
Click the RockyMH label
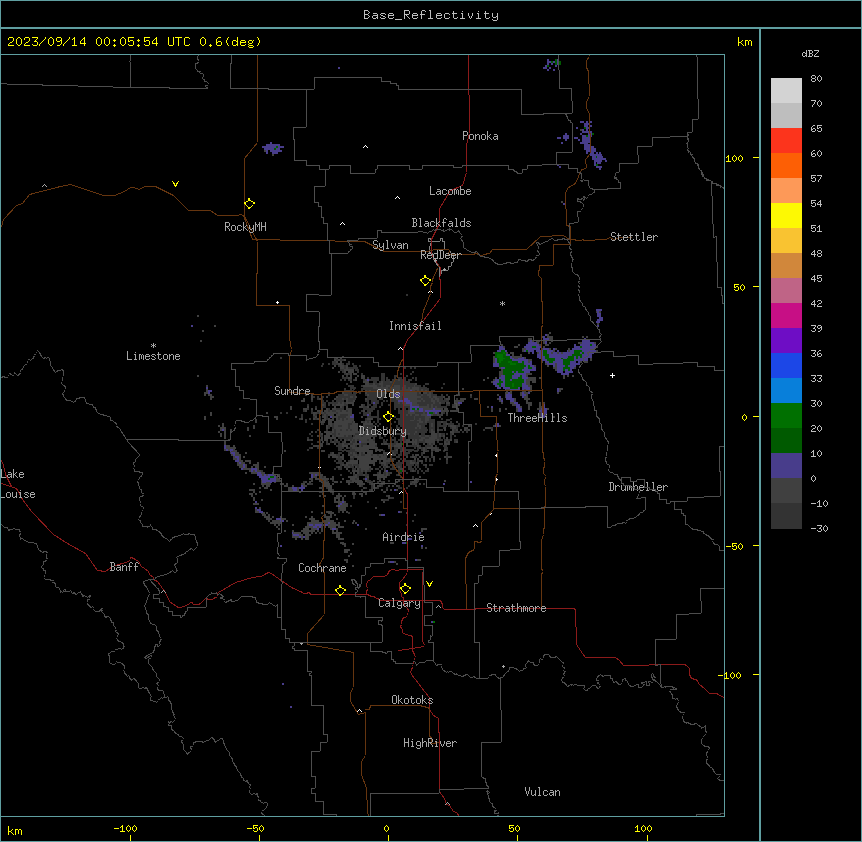(245, 227)
